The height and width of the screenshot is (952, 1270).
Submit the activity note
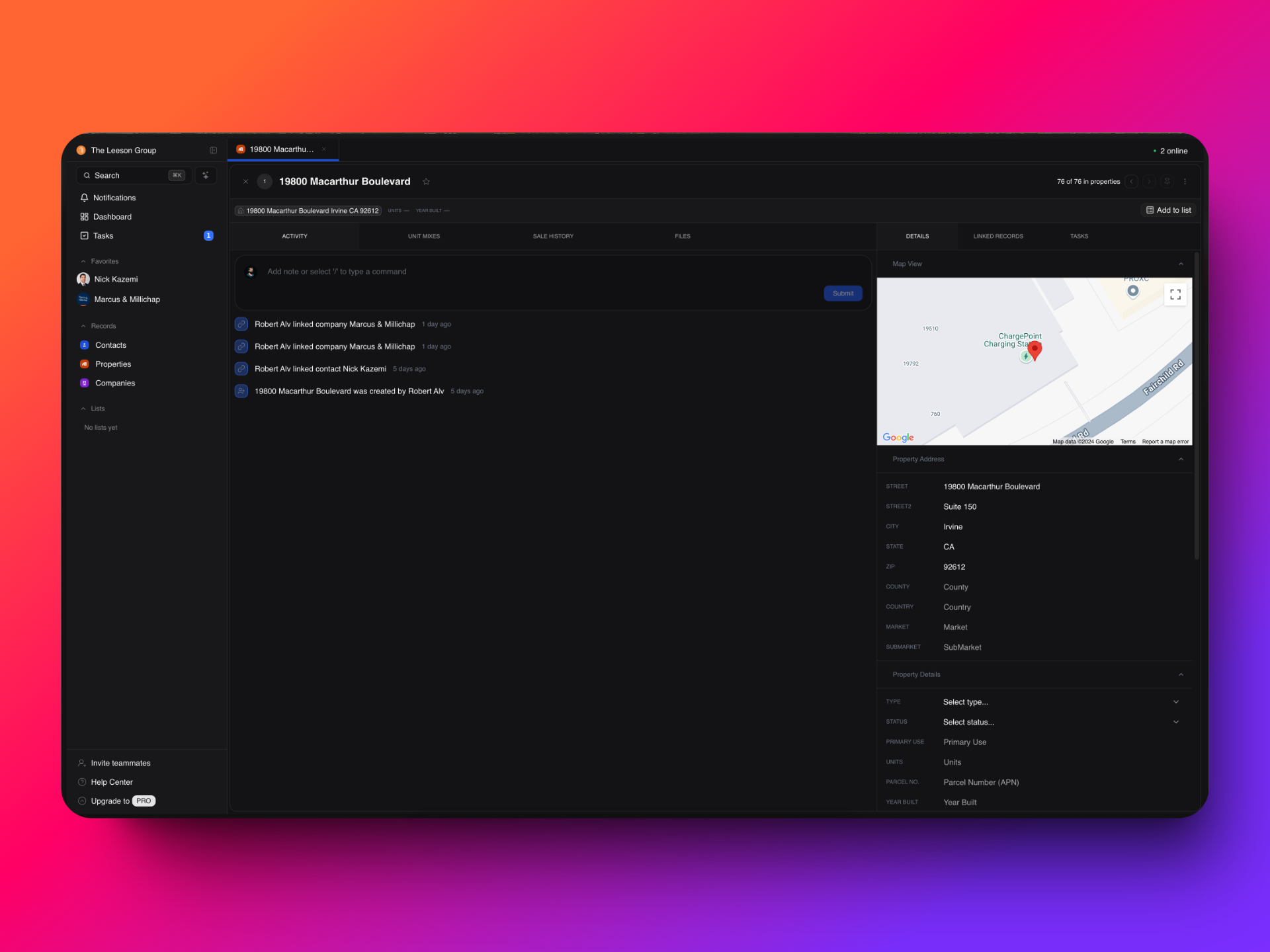tap(842, 294)
